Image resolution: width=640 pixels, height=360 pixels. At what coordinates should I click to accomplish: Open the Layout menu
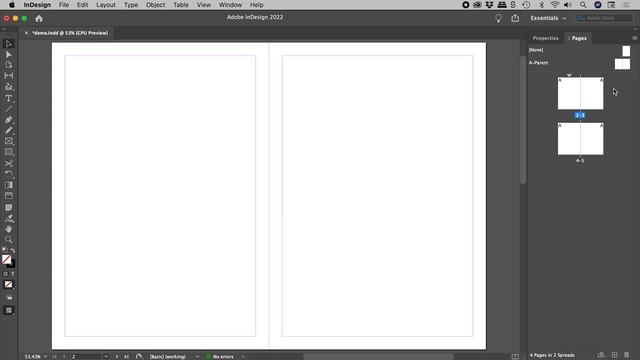coord(106,5)
